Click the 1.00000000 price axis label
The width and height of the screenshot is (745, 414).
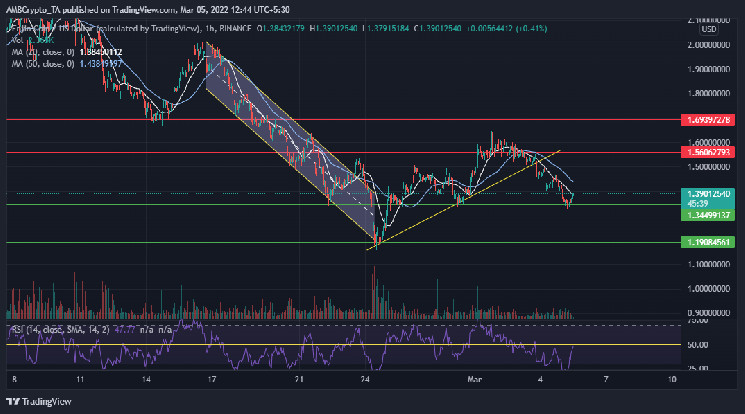point(708,289)
